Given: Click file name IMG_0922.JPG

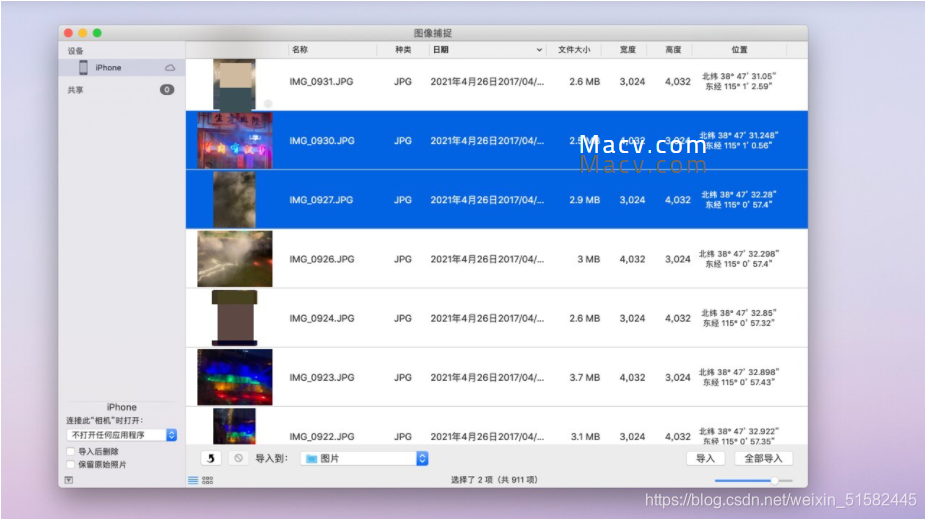Looking at the screenshot, I should pos(322,436).
